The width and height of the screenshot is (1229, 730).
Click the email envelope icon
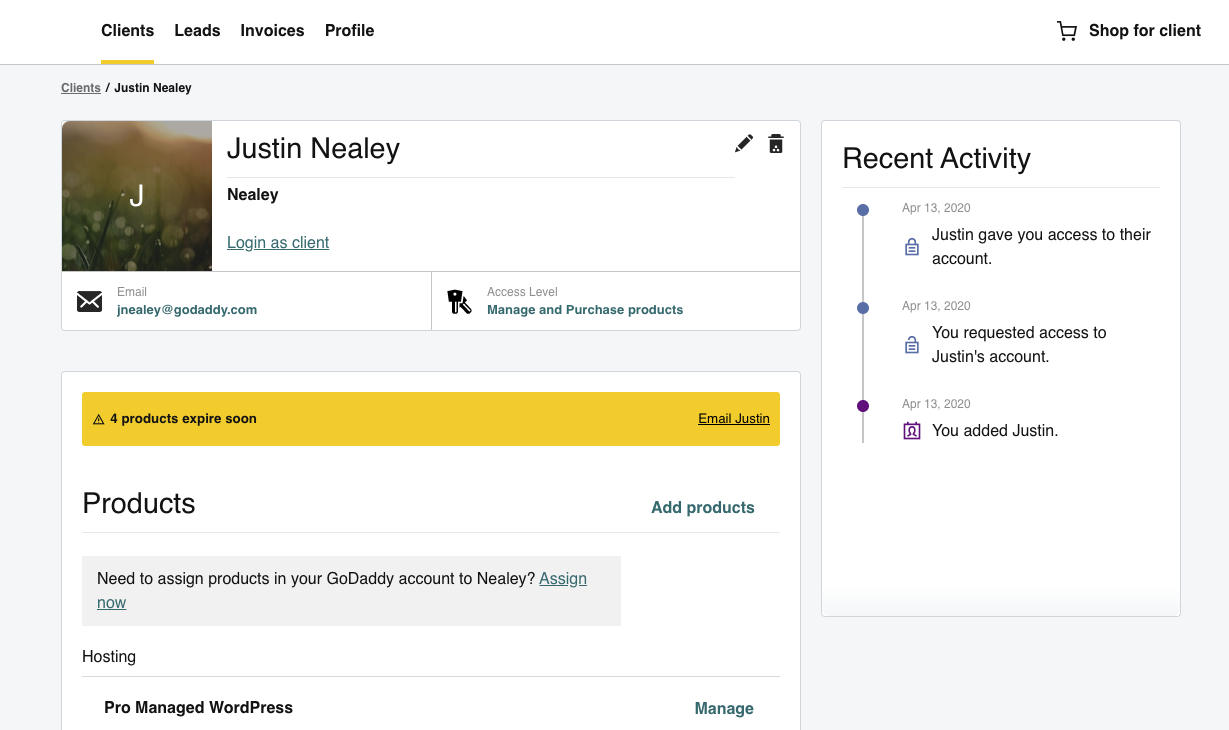(90, 301)
